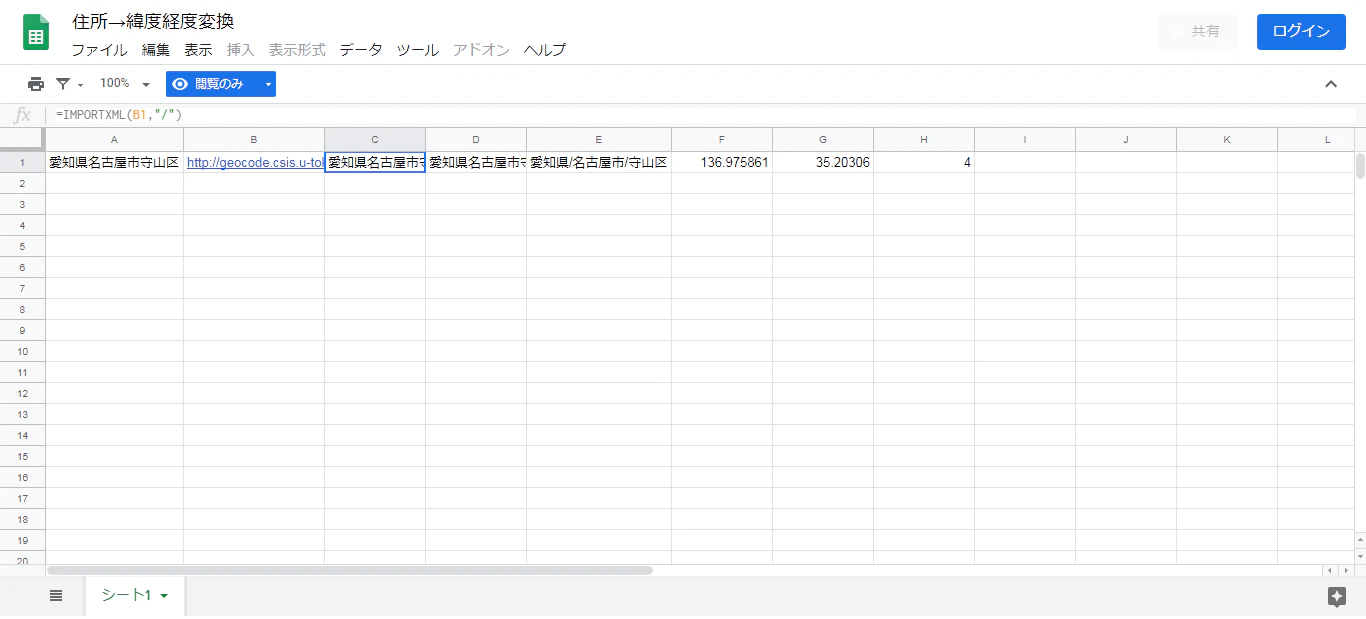1366x619 pixels.
Task: Click the 共有 share button
Action: (1197, 31)
